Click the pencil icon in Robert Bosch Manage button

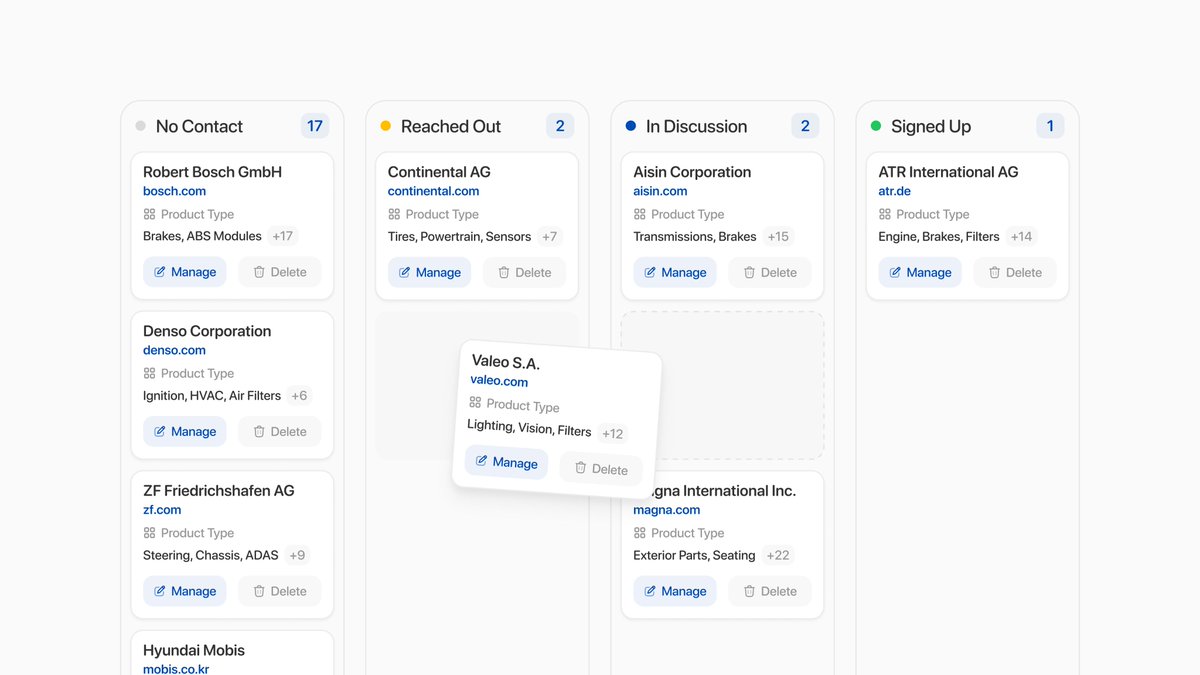[160, 272]
